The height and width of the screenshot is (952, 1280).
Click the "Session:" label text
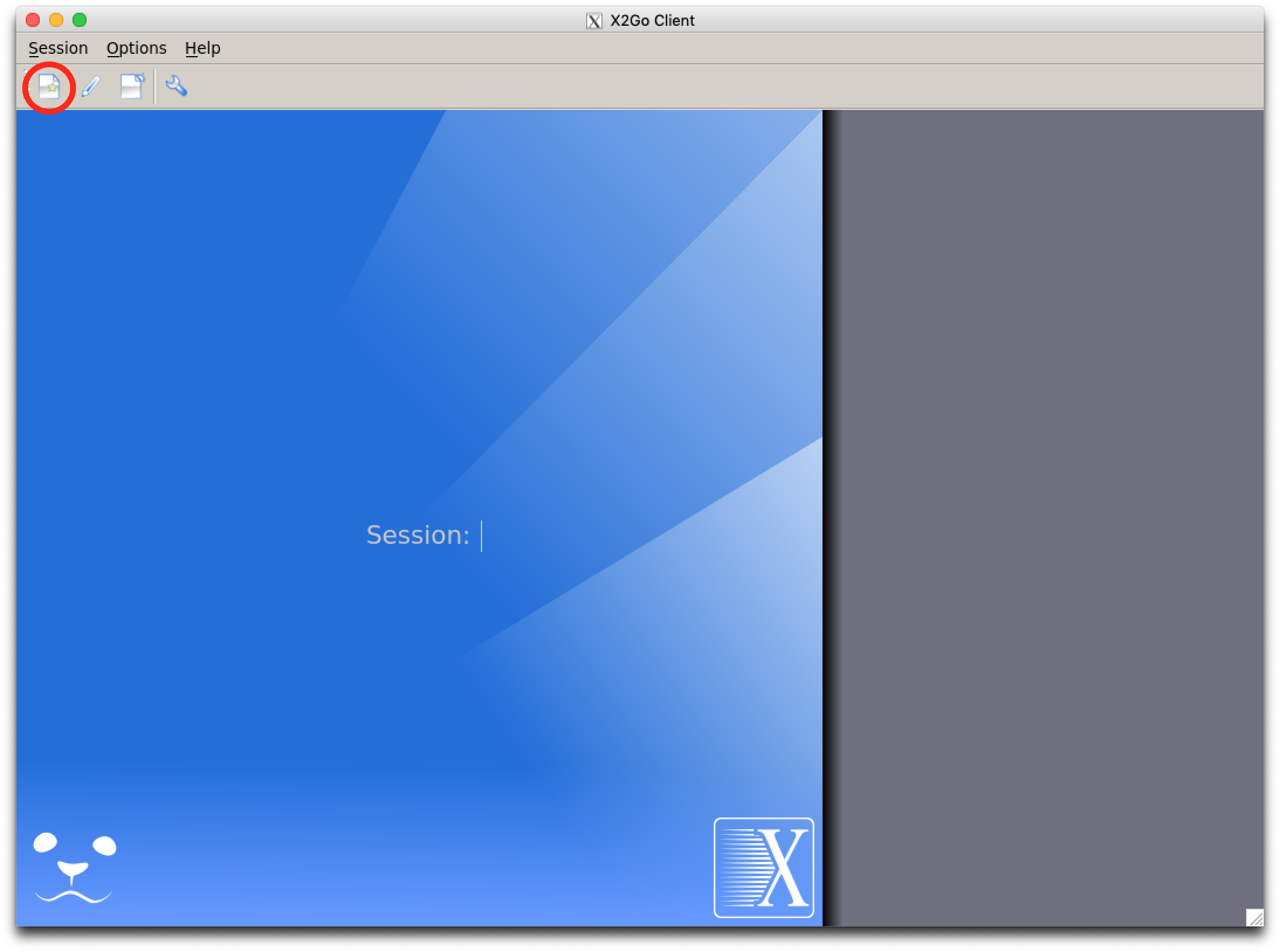coord(418,536)
